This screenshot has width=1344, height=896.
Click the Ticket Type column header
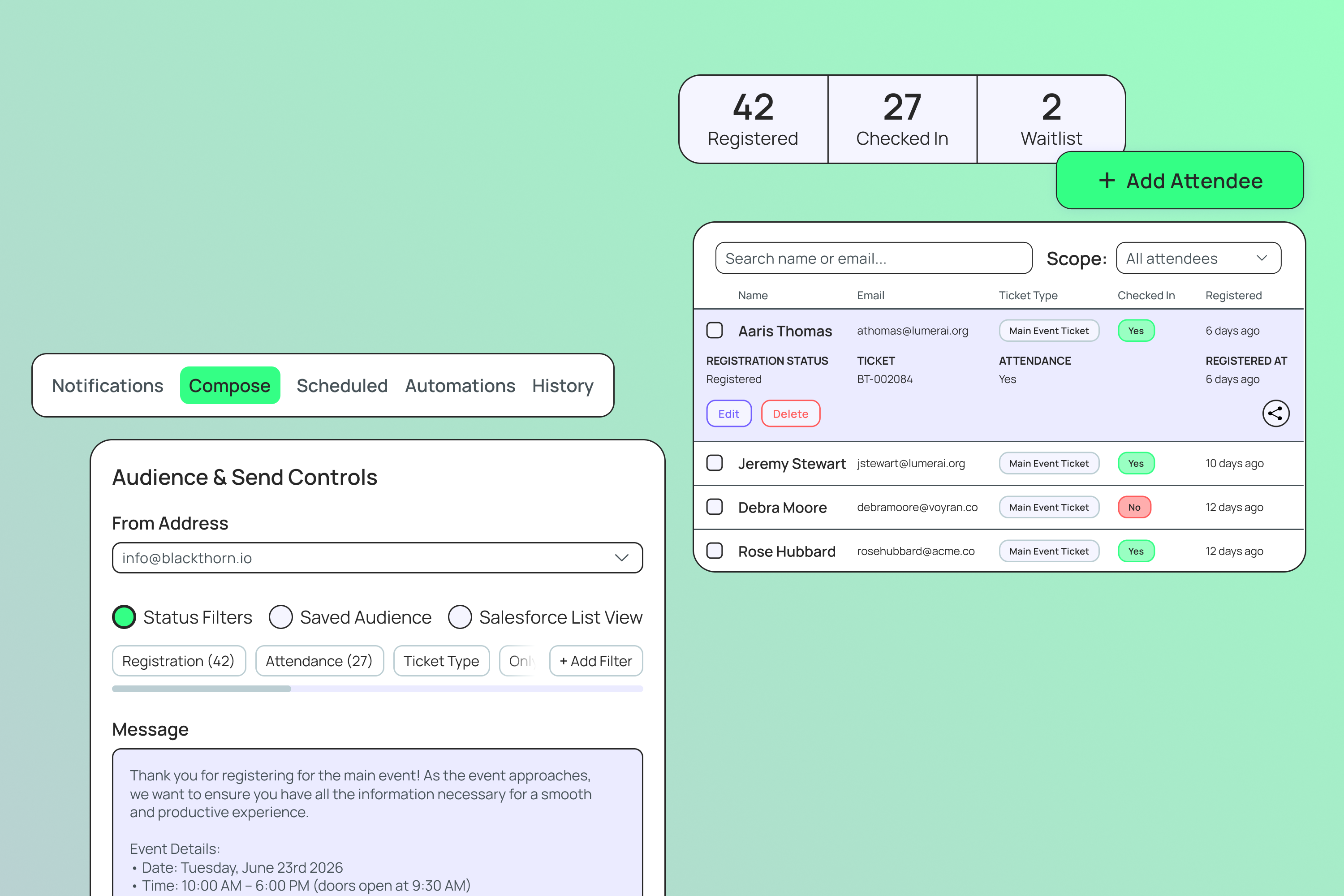[x=1027, y=295]
